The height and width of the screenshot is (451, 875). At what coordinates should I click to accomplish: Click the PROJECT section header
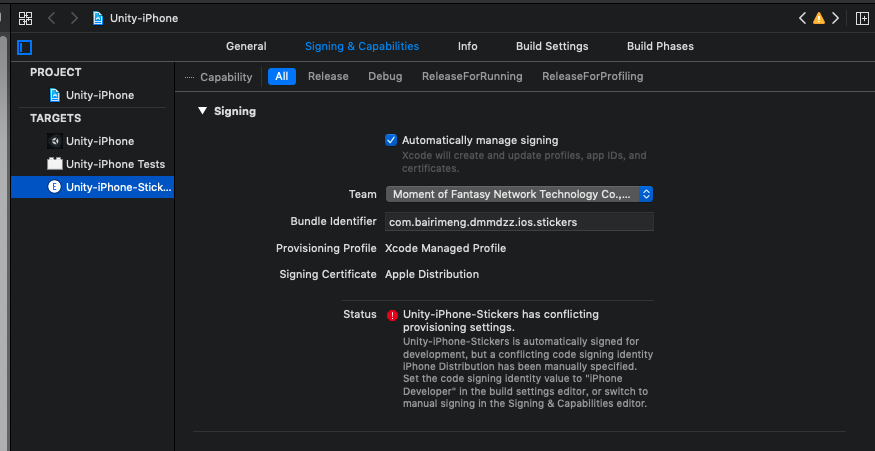coord(56,72)
